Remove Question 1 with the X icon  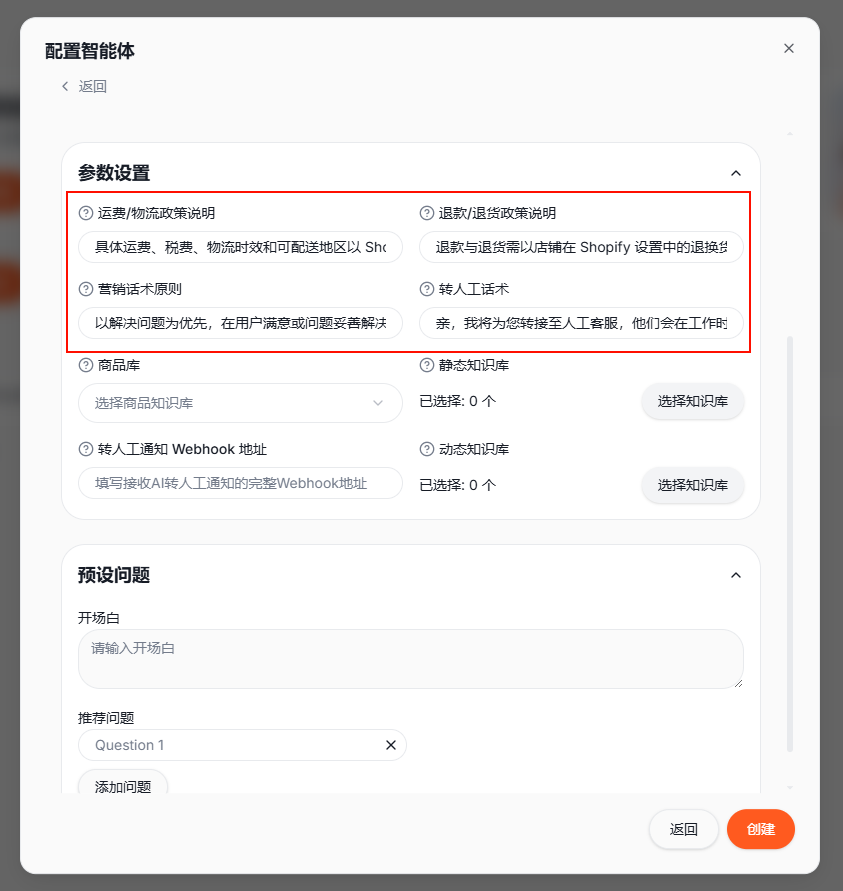coord(391,745)
